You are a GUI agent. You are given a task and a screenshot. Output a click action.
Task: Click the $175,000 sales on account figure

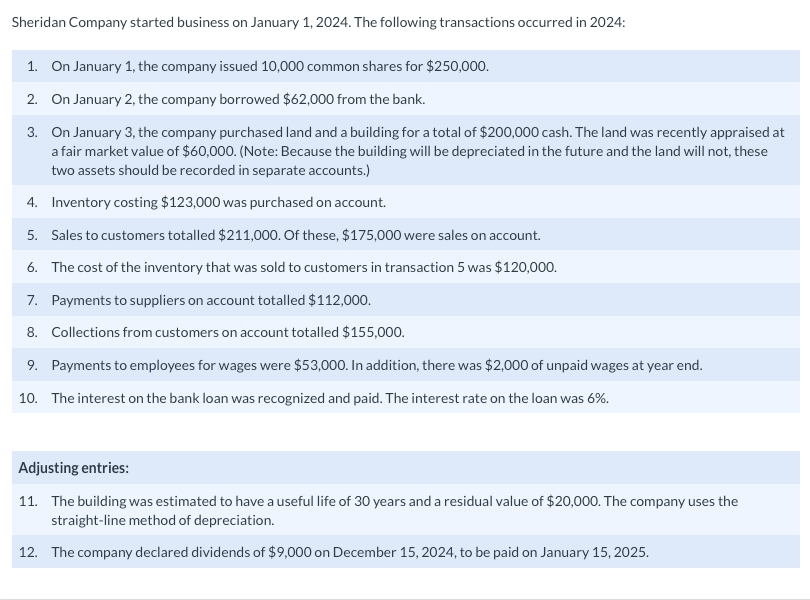371,235
